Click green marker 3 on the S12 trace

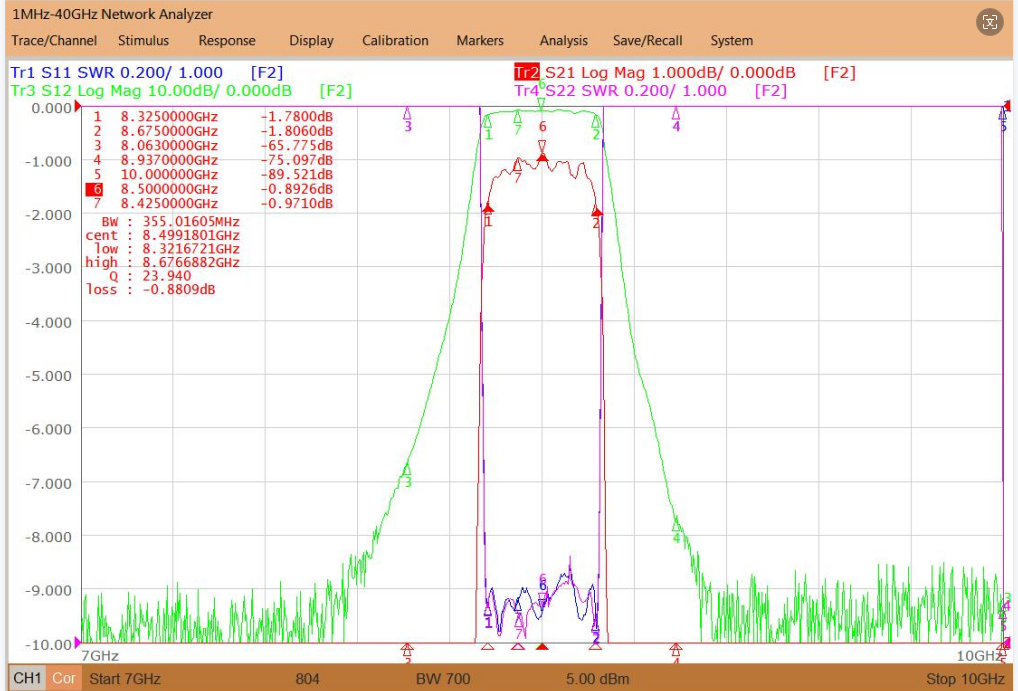406,469
